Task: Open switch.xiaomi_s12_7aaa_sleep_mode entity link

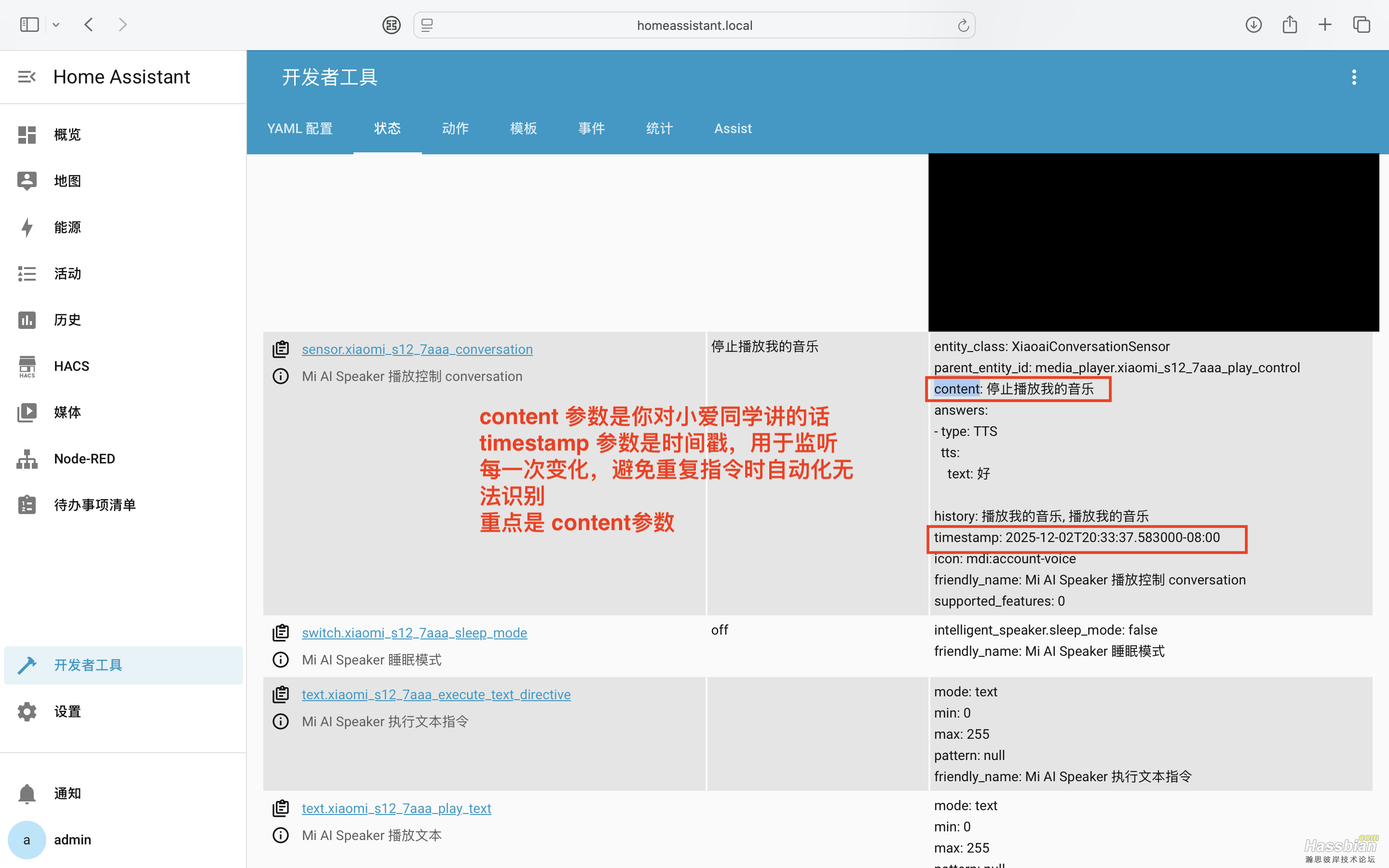Action: coord(414,633)
